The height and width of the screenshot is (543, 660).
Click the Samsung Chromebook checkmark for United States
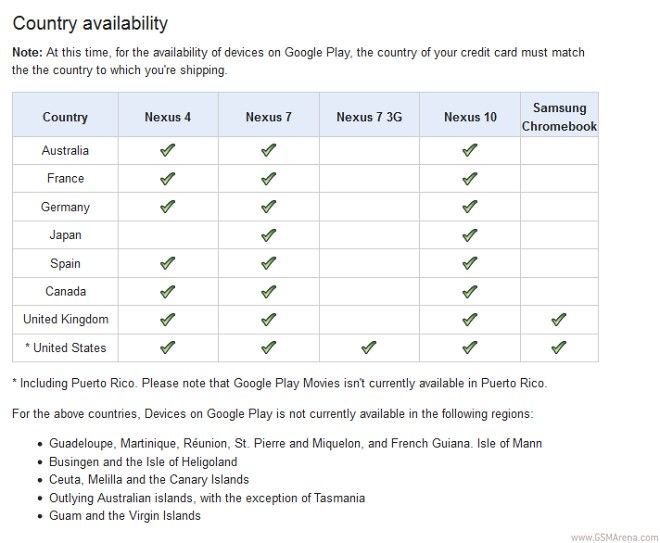tap(559, 348)
